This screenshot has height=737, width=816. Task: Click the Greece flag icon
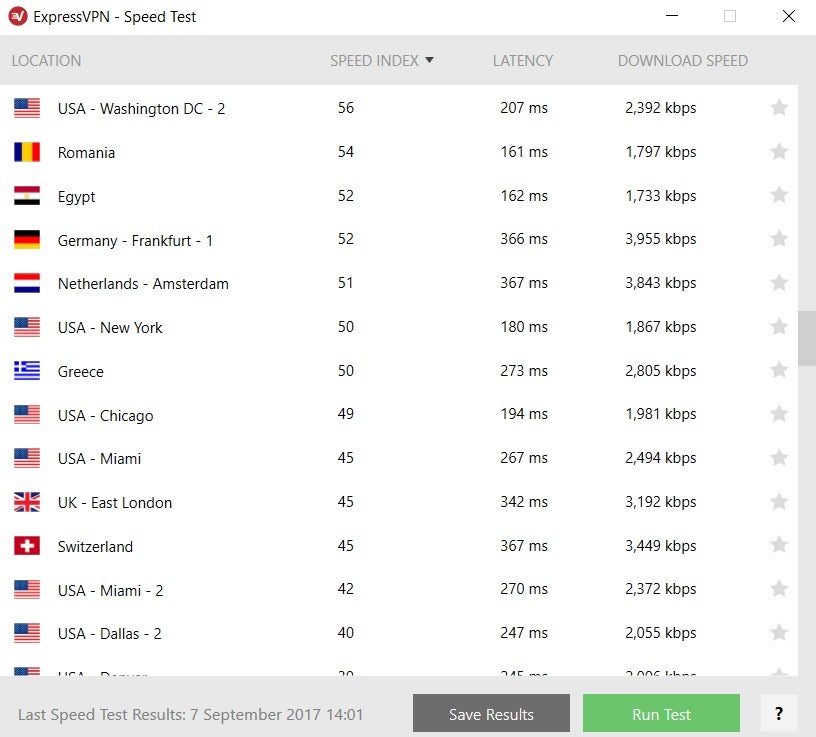tap(27, 371)
